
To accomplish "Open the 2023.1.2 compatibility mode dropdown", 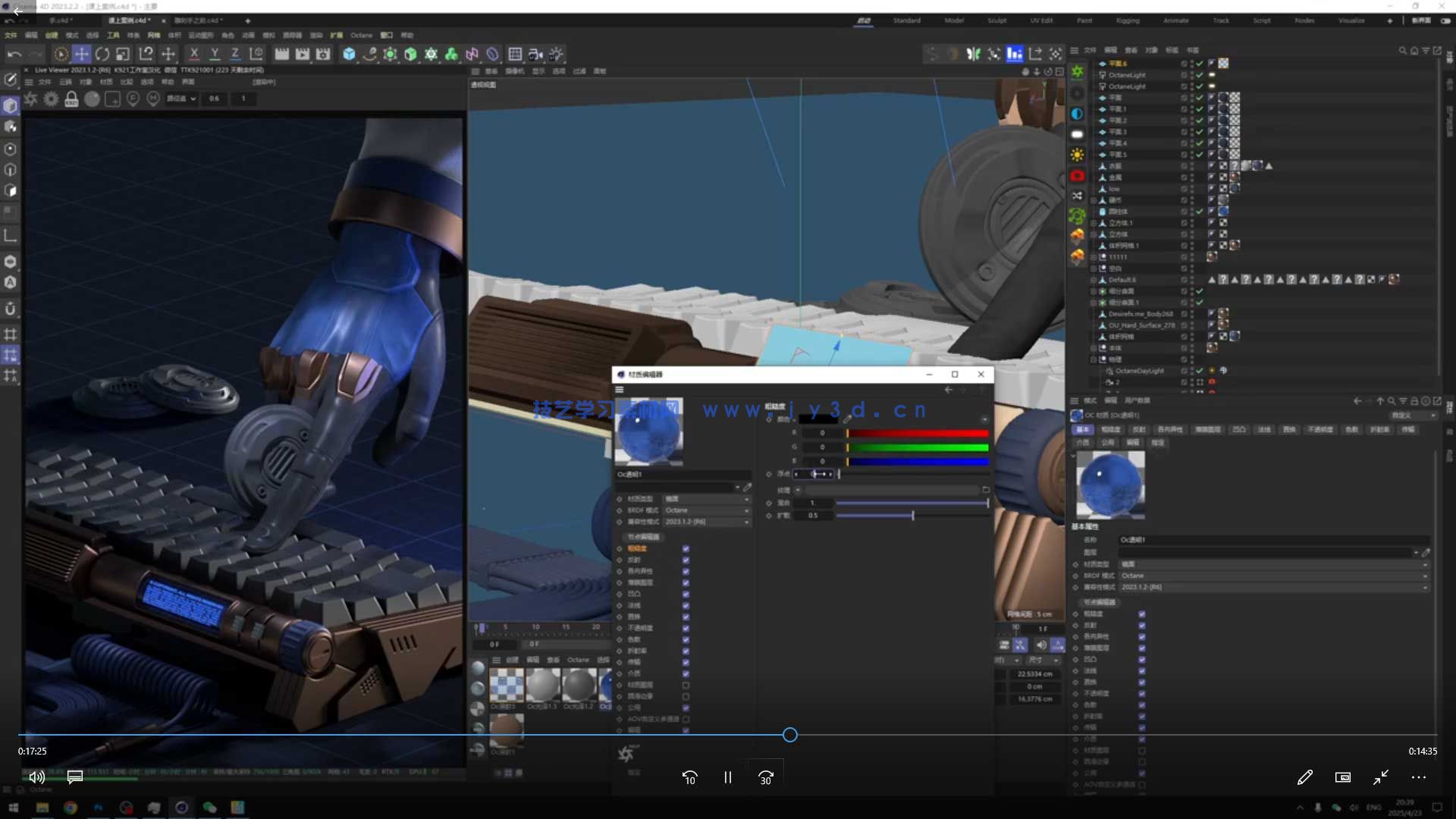I will pos(707,522).
